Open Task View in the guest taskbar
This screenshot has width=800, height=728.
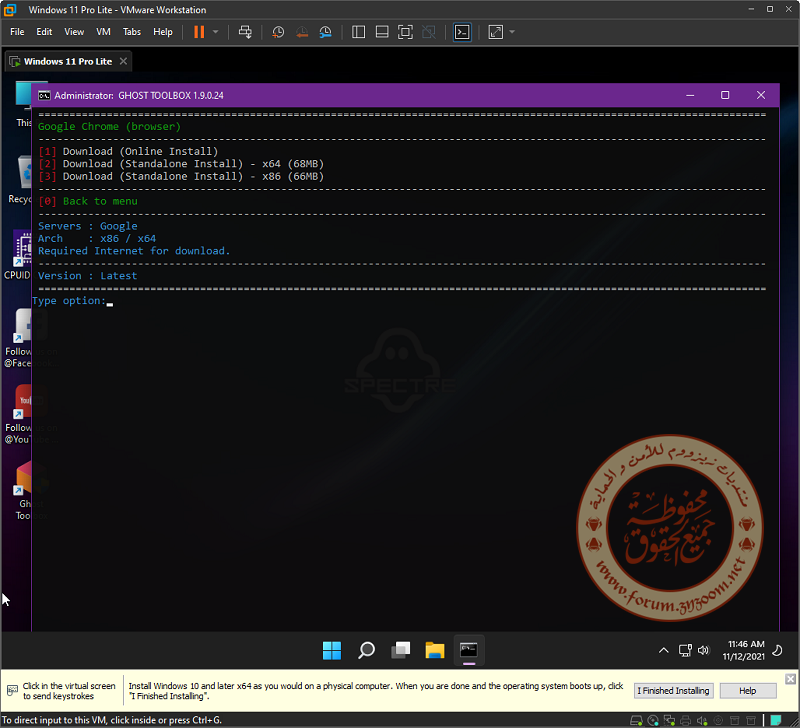(401, 650)
